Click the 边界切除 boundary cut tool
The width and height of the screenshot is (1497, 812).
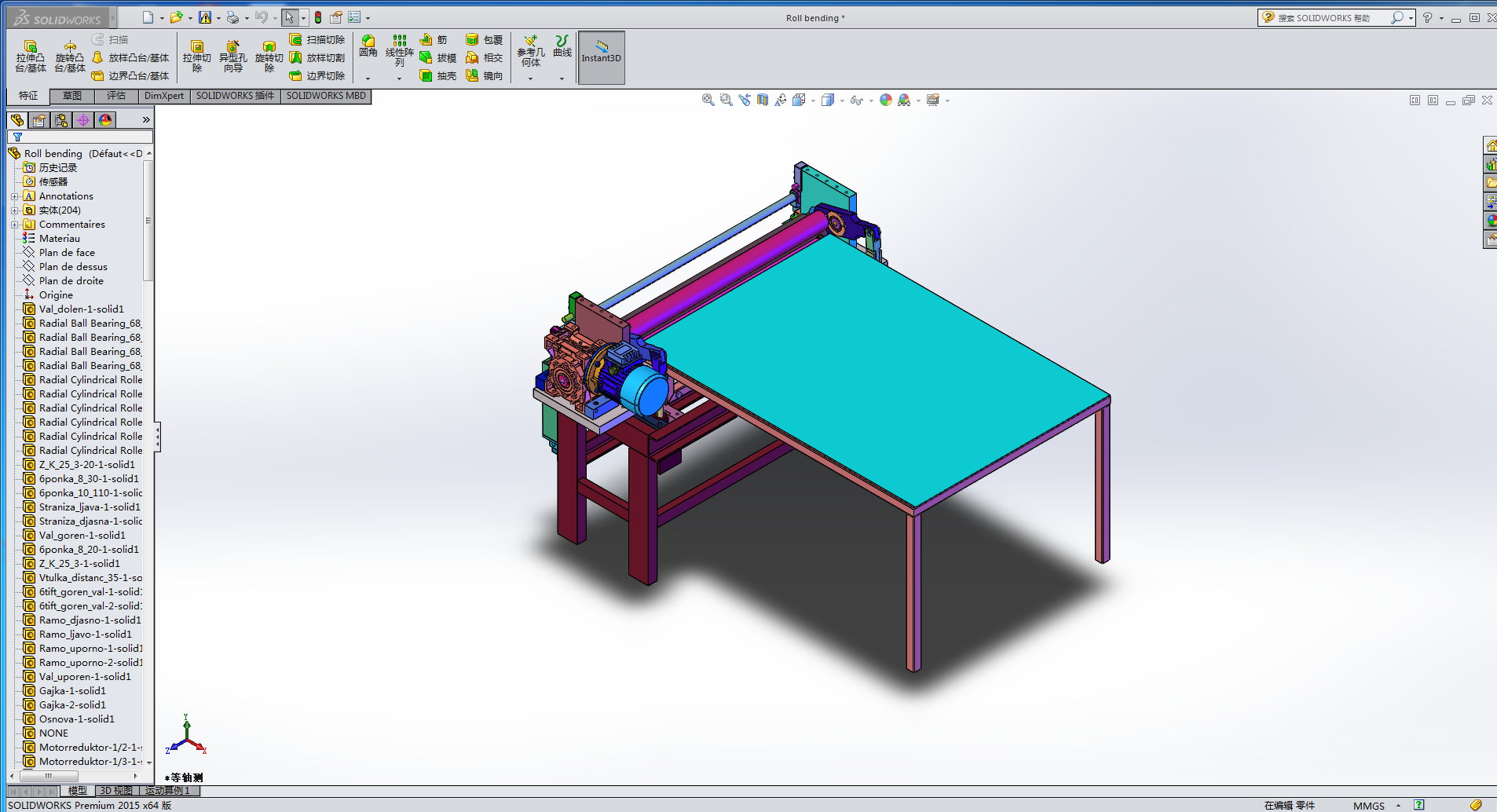coord(317,75)
